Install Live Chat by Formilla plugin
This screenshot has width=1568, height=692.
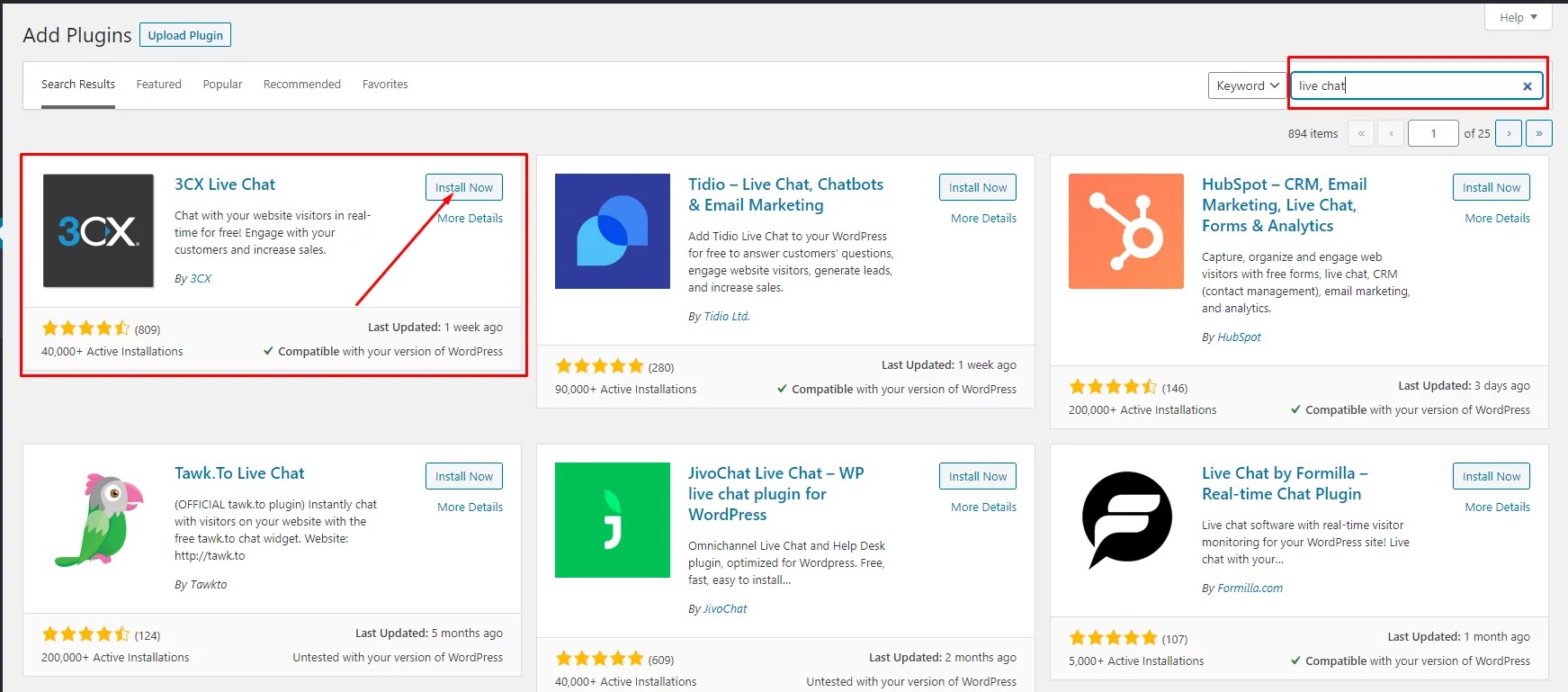(1492, 476)
